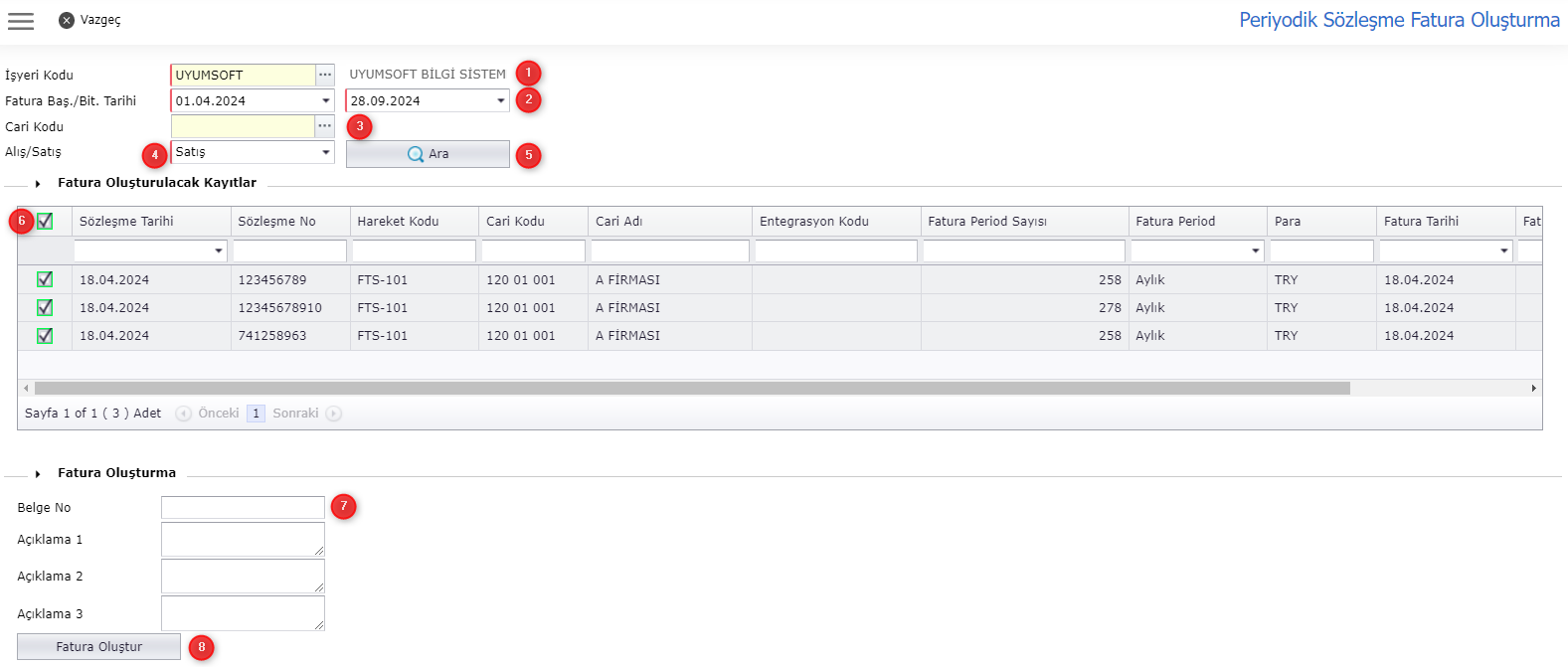
Task: Open Sözleşme Tarihi filter dropdown
Action: 219,251
